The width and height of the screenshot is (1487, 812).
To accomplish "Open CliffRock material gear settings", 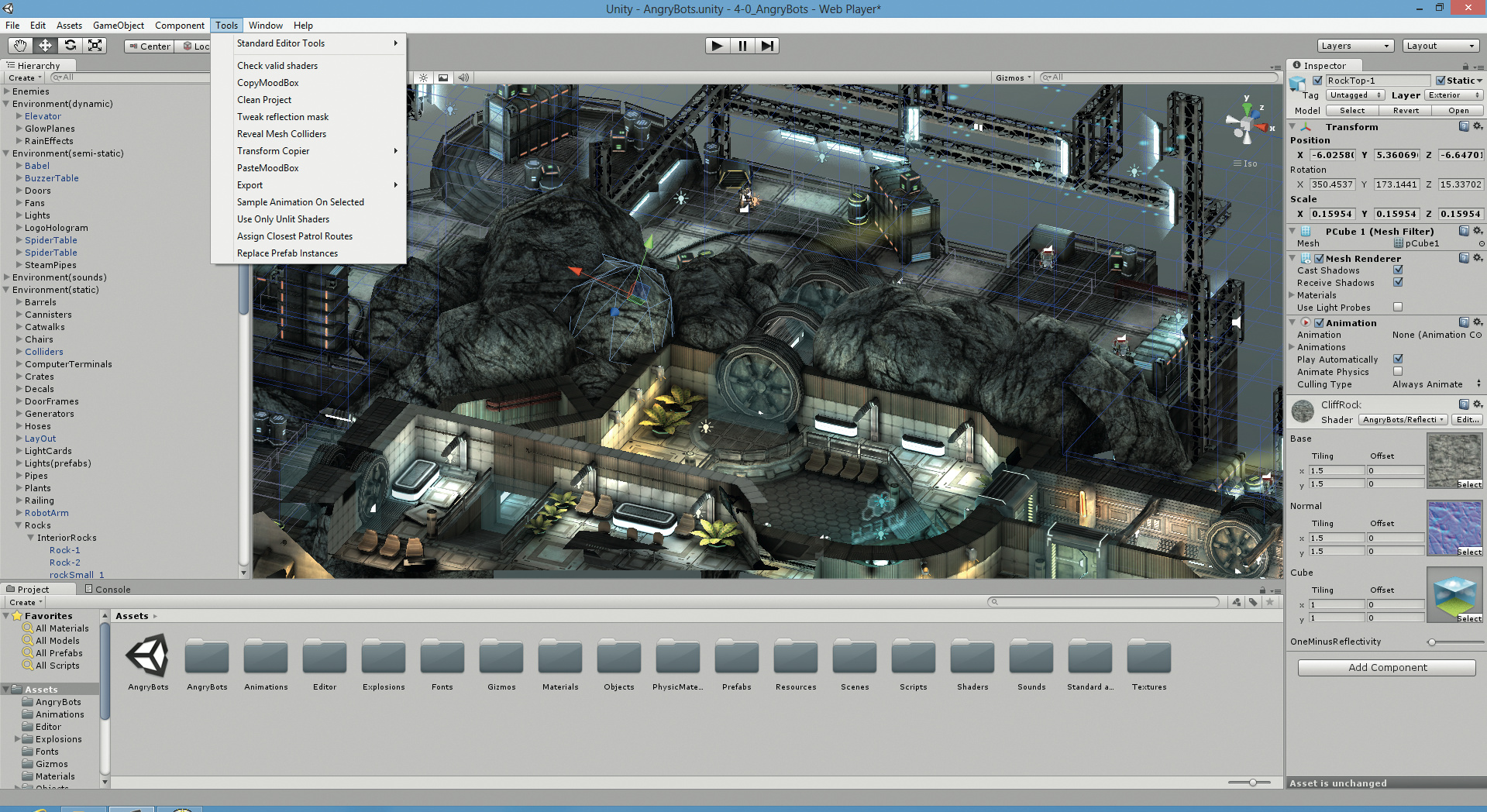I will click(1478, 404).
